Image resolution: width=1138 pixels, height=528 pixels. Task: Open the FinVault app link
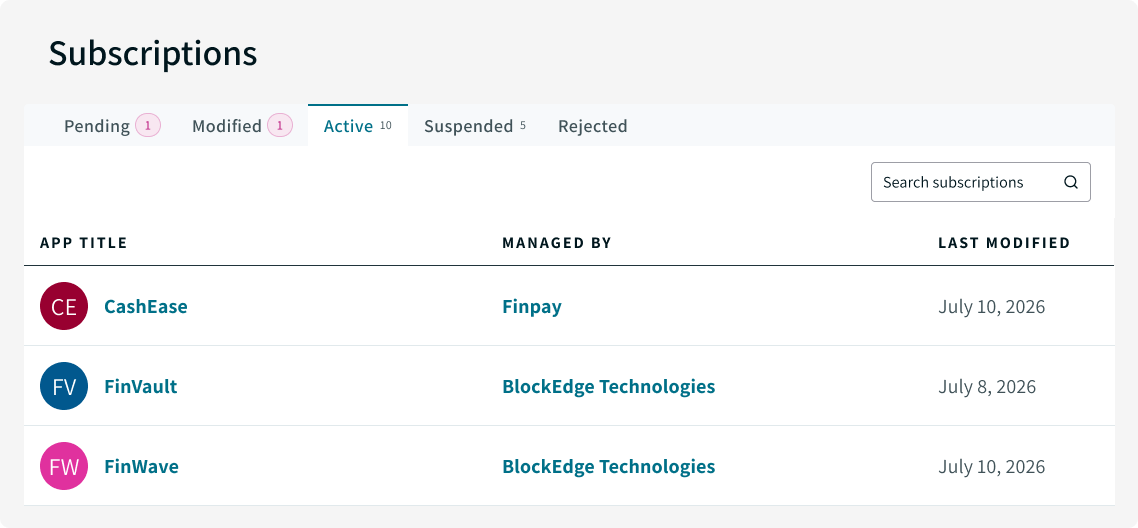pyautogui.click(x=141, y=386)
